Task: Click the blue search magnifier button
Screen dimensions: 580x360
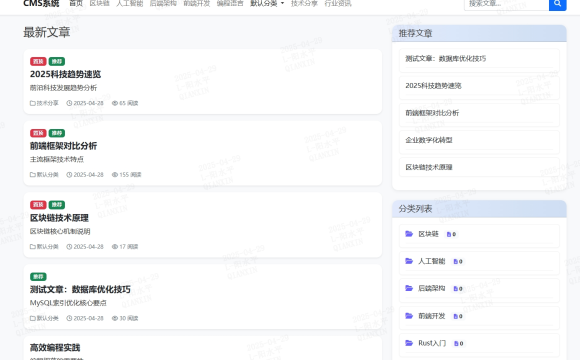Action: coord(557,4)
